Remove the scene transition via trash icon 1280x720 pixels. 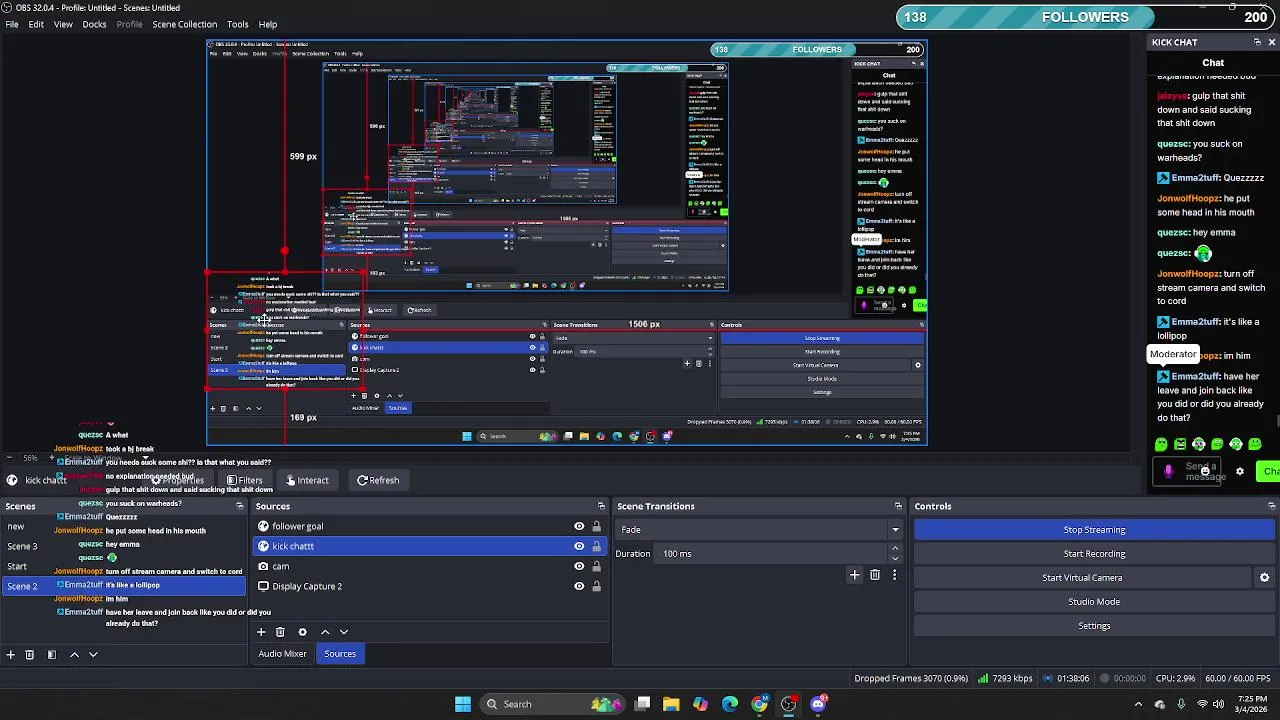pyautogui.click(x=875, y=575)
